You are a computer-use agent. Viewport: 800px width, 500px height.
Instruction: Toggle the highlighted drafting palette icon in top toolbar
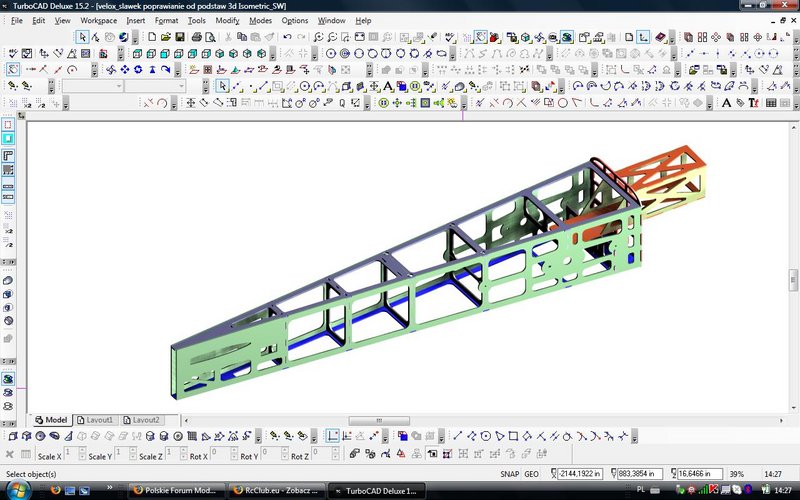click(x=480, y=37)
